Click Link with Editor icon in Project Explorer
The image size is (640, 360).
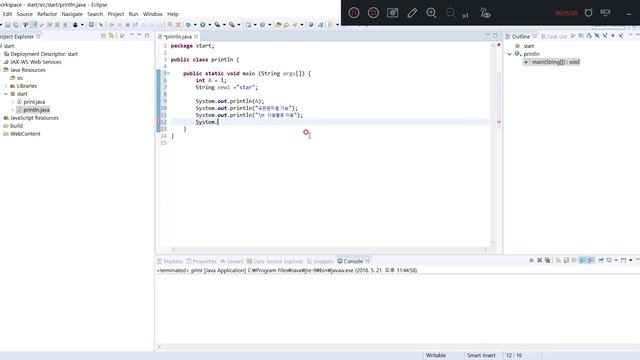tap(111, 36)
